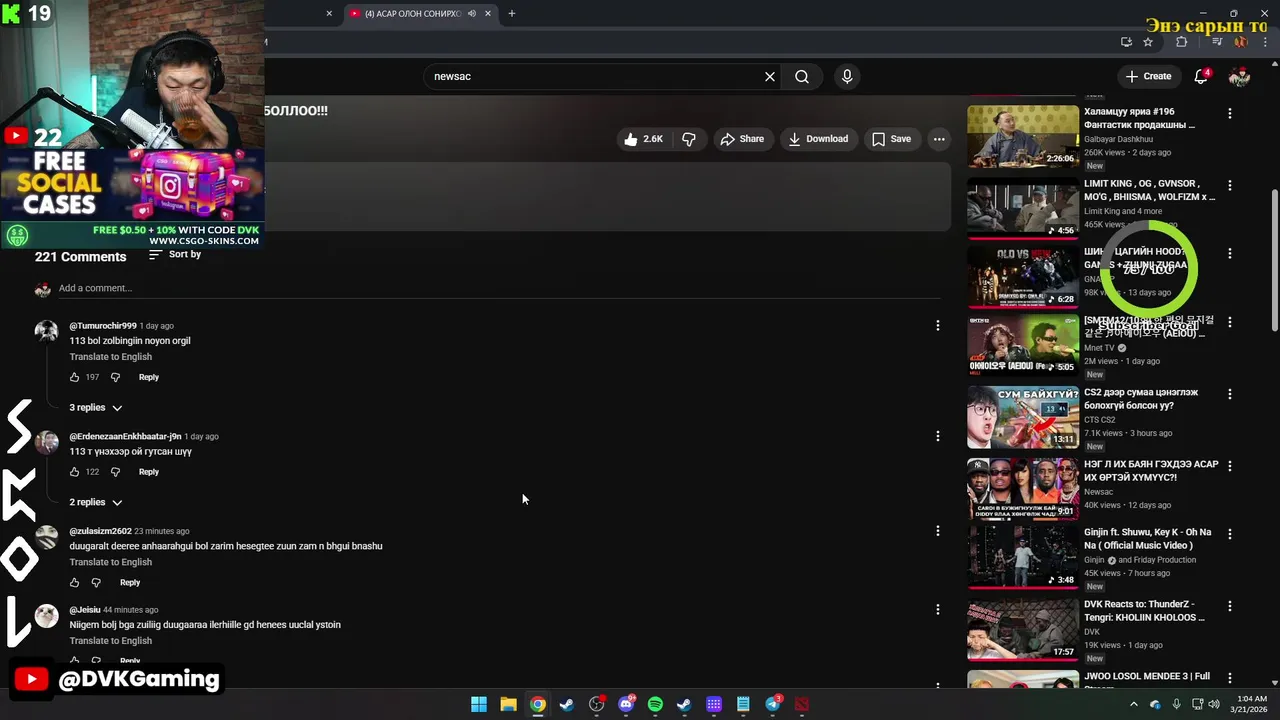Show hidden system tray icons
The height and width of the screenshot is (720, 1280).
(x=1133, y=704)
